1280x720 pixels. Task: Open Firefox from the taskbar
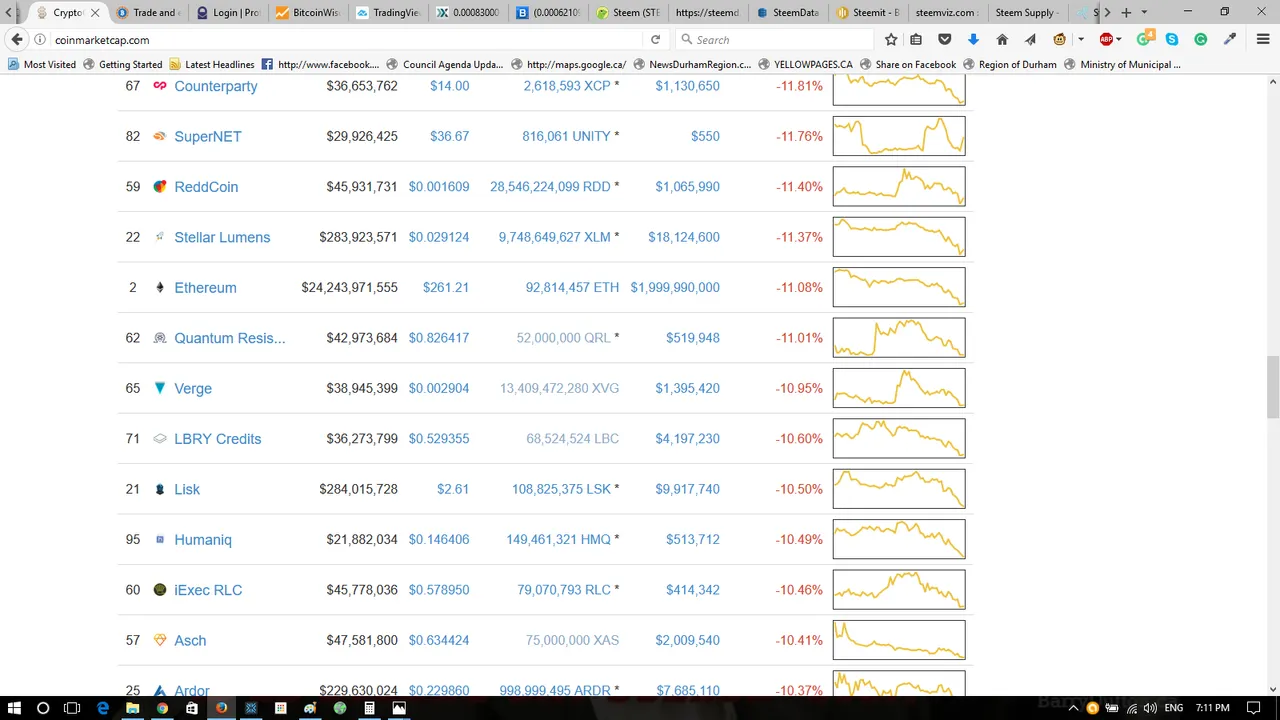(x=221, y=708)
